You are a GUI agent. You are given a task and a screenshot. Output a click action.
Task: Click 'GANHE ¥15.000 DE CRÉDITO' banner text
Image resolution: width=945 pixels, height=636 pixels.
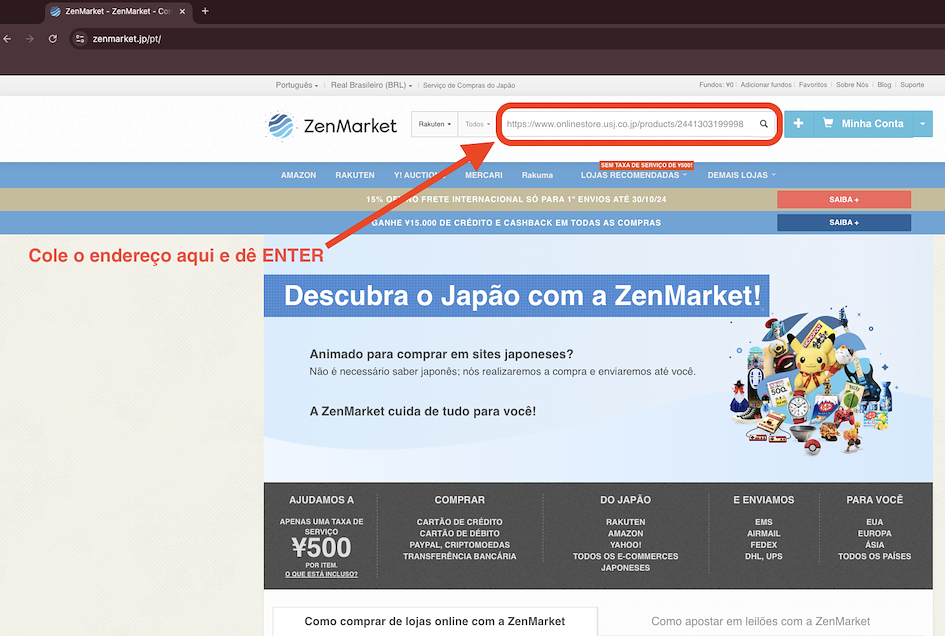pos(516,222)
